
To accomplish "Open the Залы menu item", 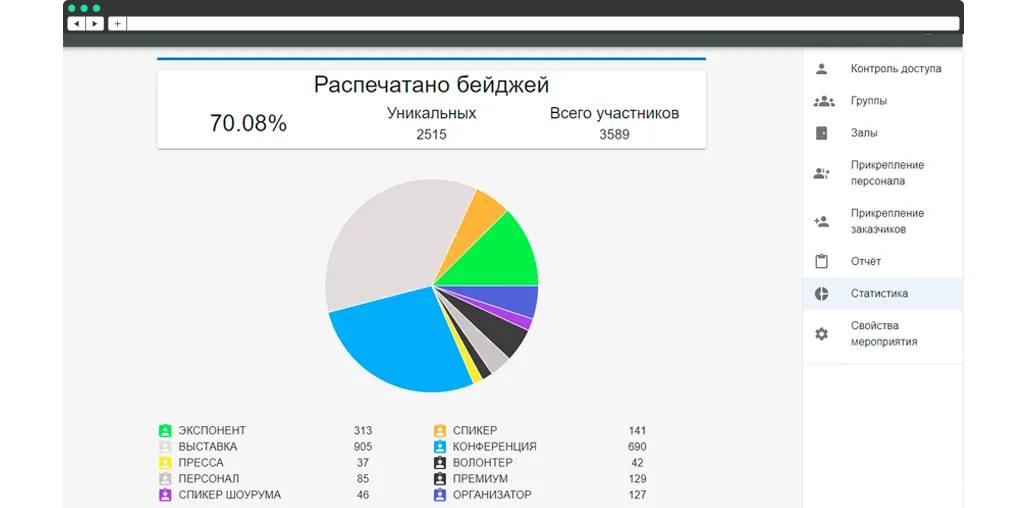I will click(x=883, y=133).
